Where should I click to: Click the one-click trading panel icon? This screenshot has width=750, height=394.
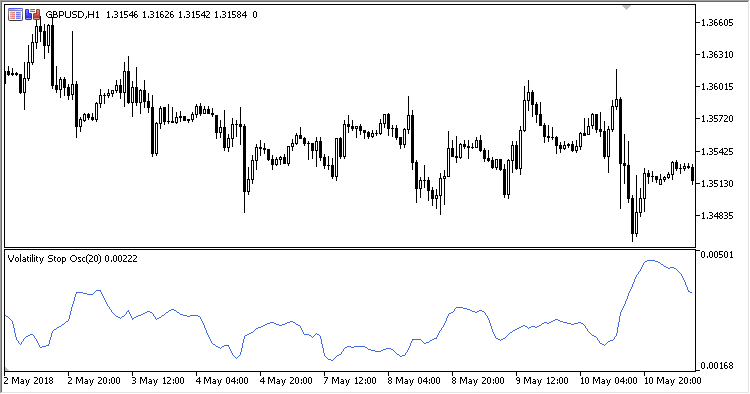[15, 15]
